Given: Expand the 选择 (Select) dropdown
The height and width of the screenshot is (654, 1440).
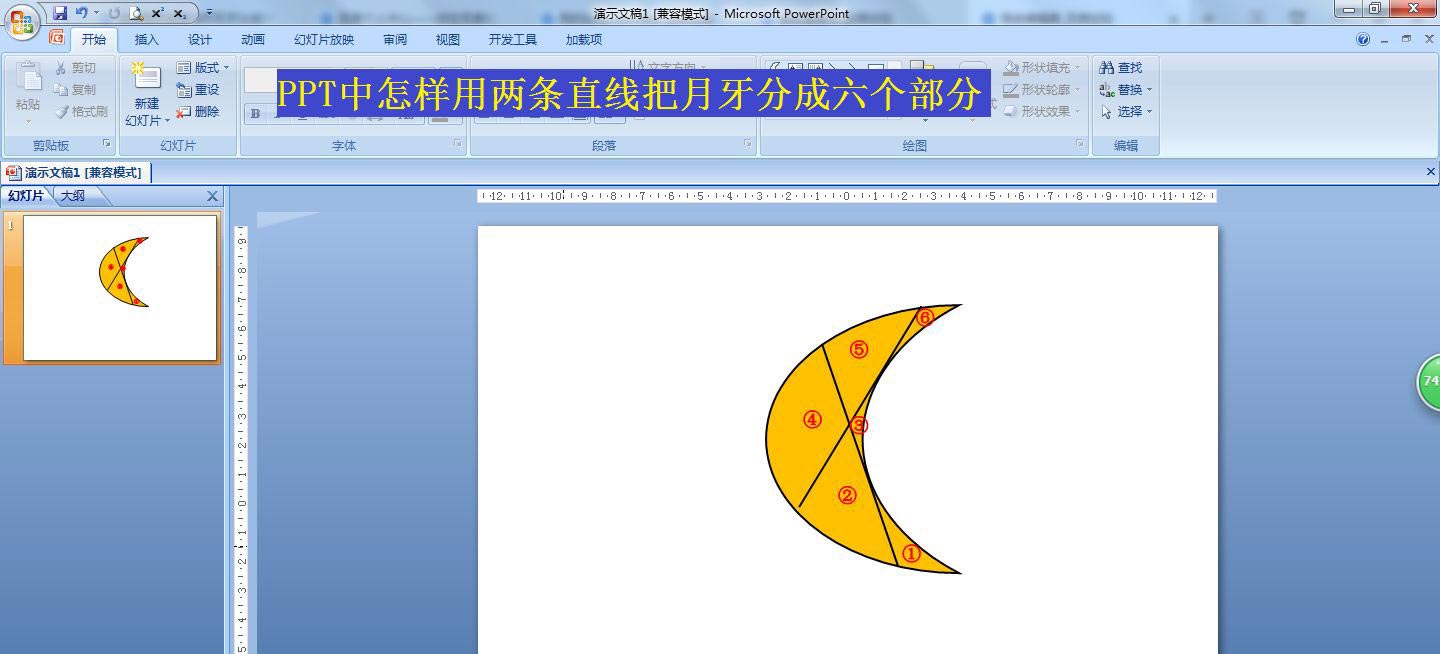Looking at the screenshot, I should pos(1125,111).
